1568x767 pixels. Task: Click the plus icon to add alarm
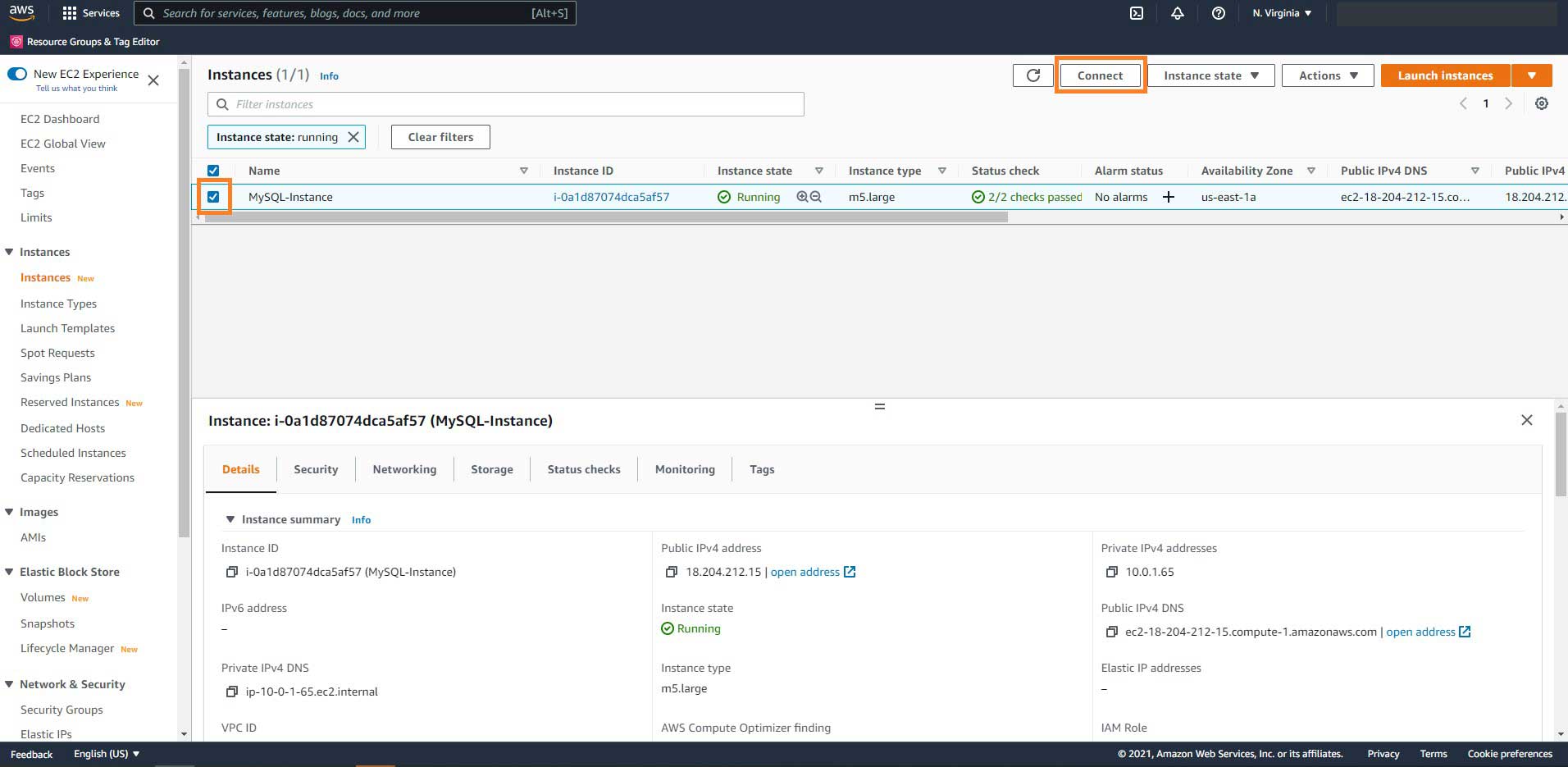point(1168,197)
